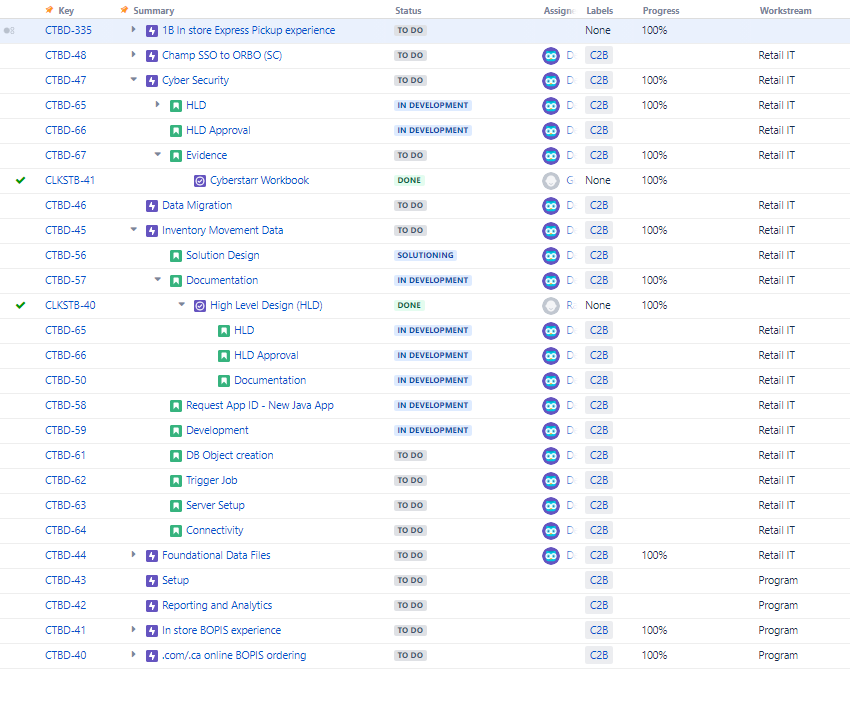
Task: Click the Summary column header
Action: coord(154,10)
